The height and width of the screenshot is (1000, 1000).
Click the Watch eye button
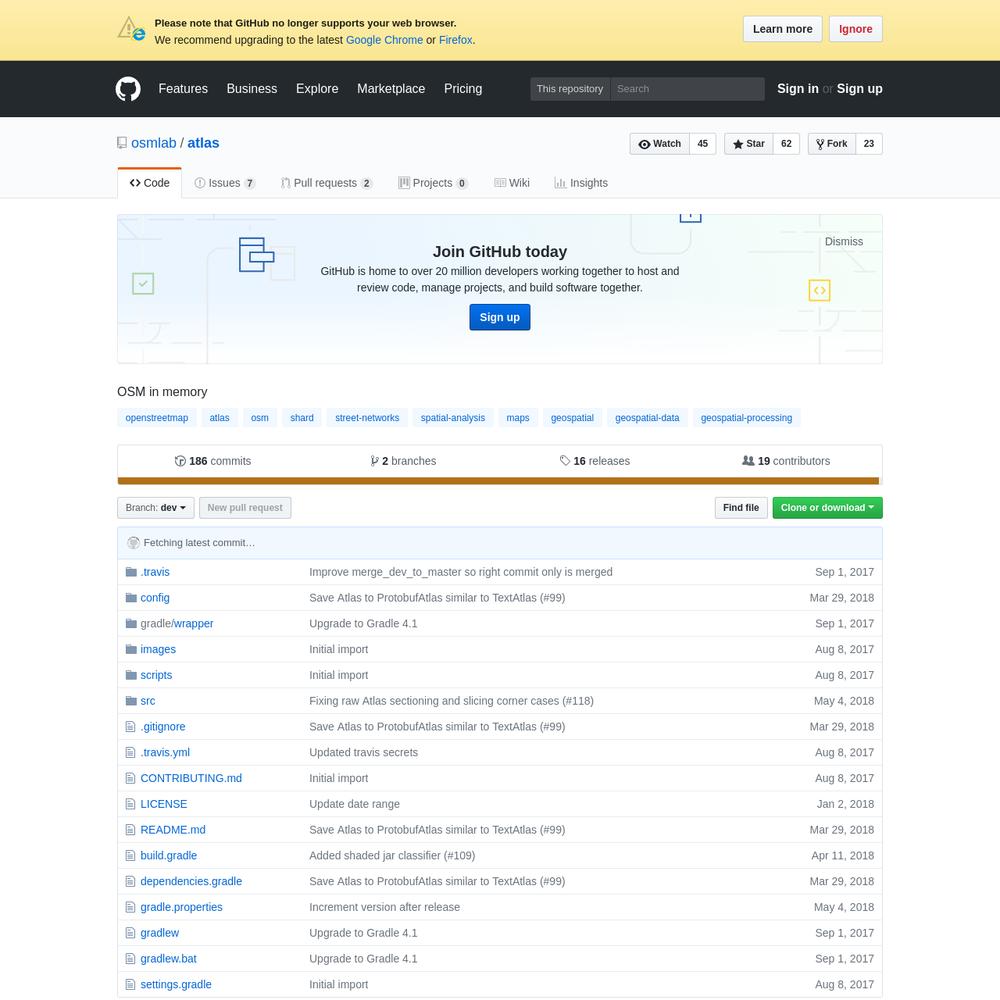[659, 144]
